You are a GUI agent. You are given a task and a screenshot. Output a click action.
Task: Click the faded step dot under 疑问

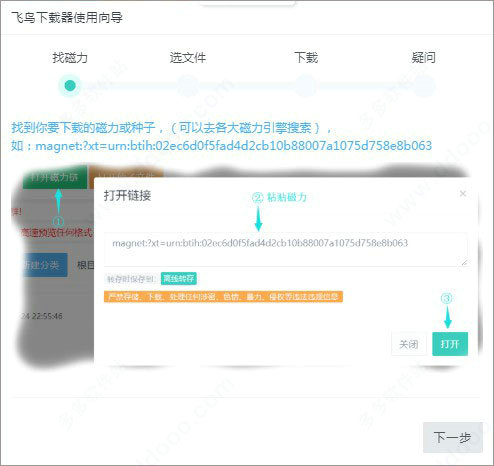pos(423,86)
